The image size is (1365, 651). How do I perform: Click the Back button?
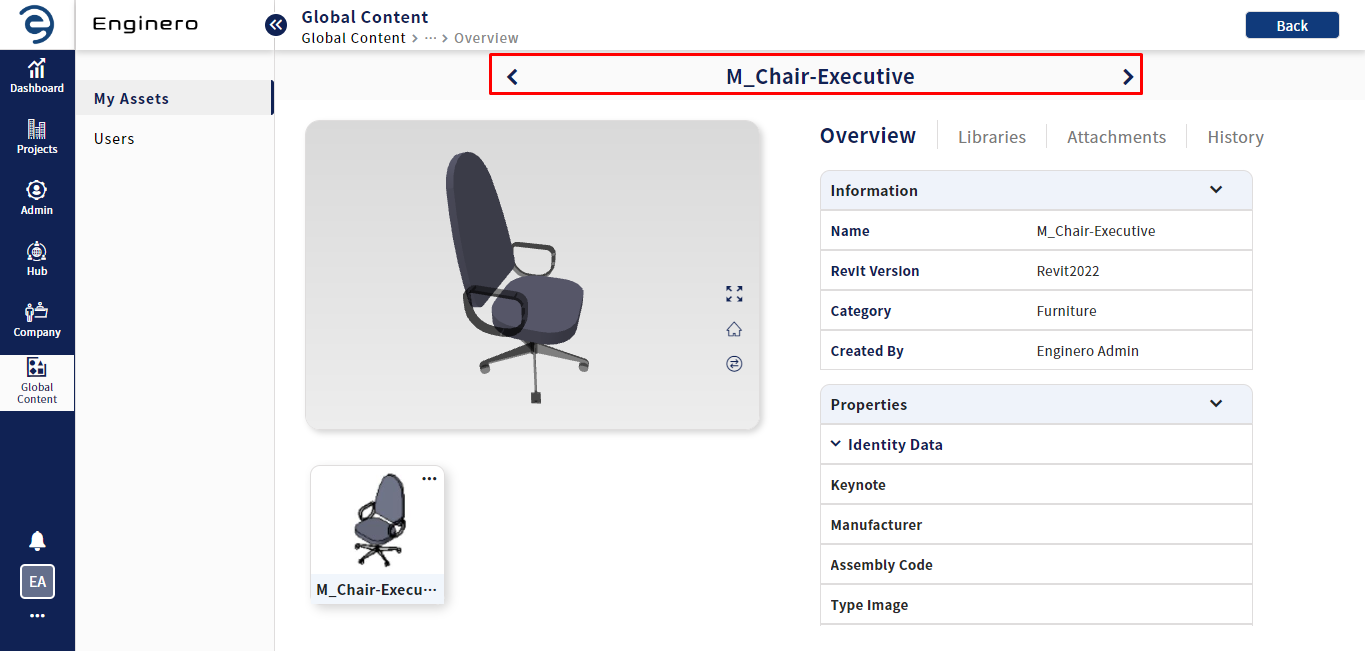click(x=1292, y=25)
